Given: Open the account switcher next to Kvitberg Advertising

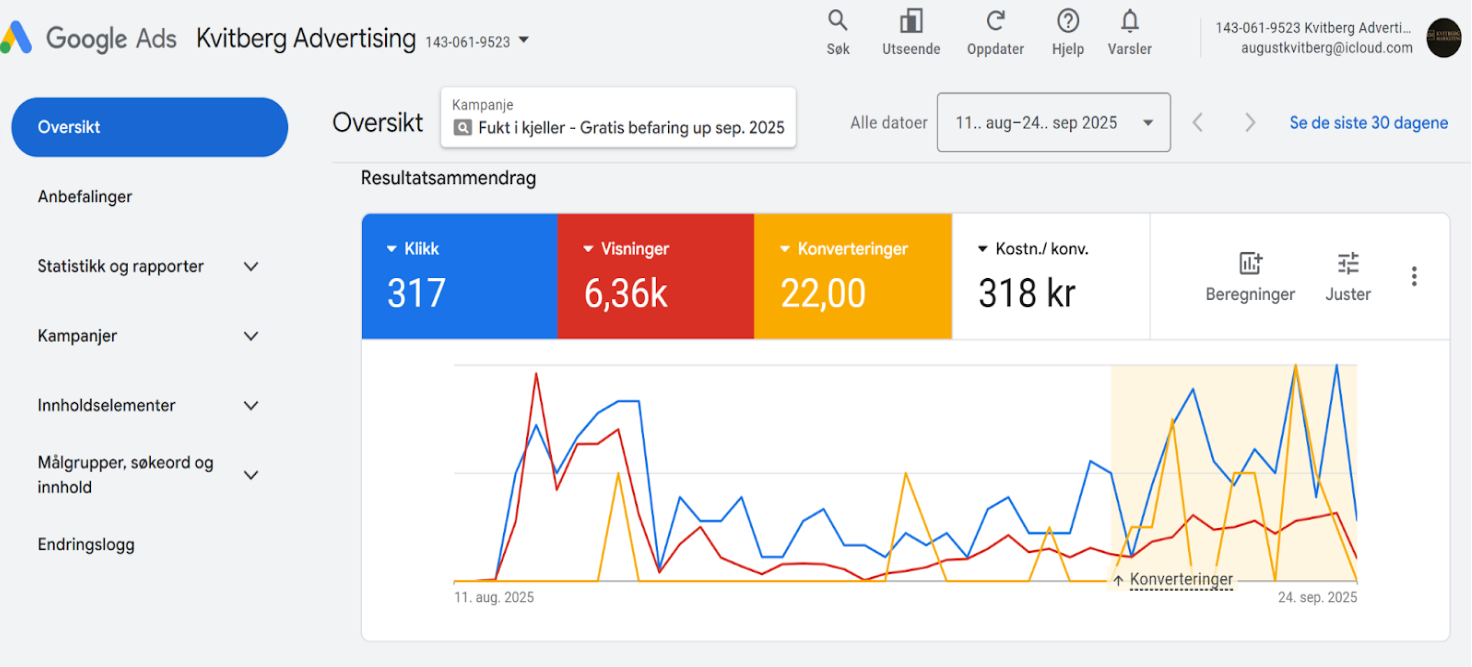Looking at the screenshot, I should (x=524, y=40).
